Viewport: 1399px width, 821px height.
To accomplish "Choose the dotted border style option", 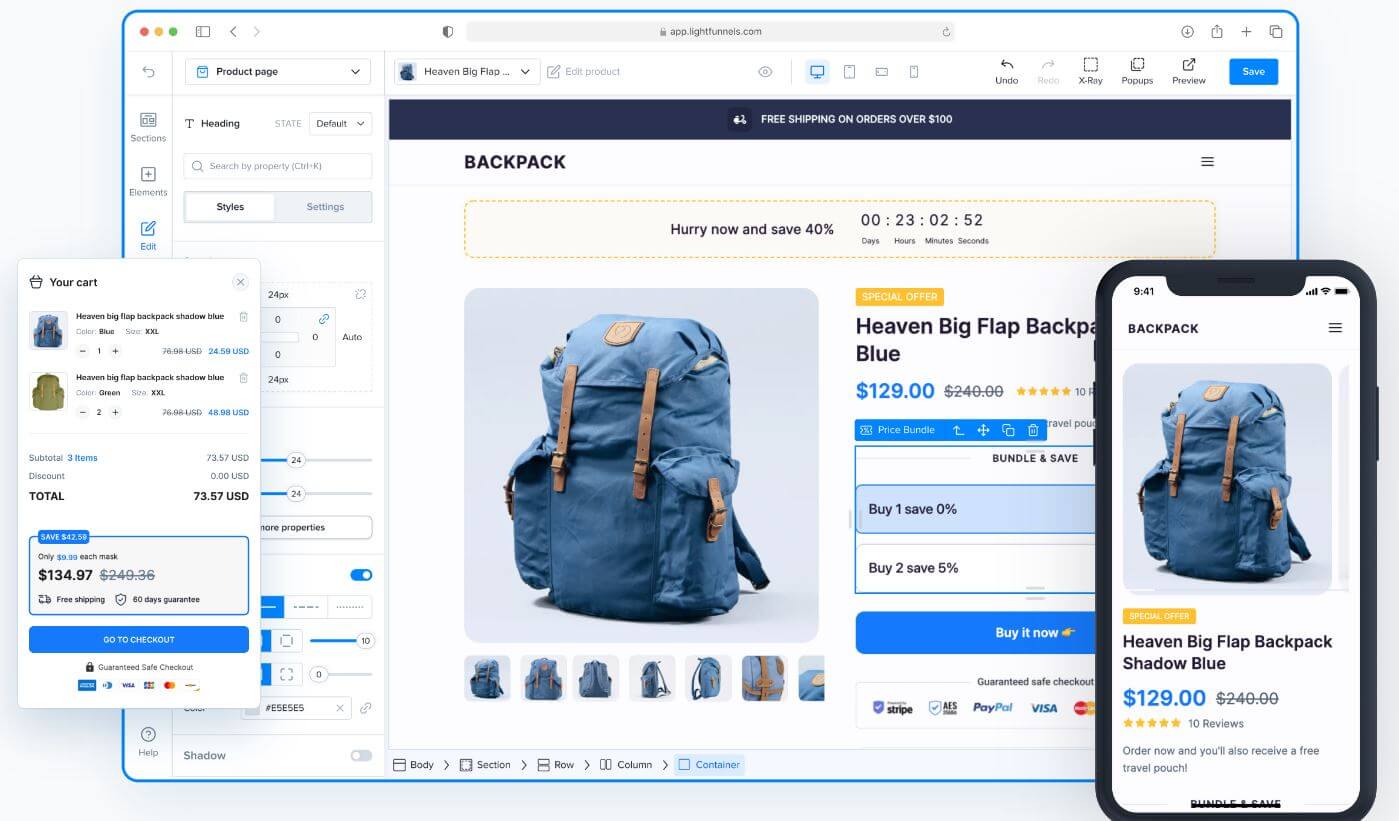I will coord(349,607).
